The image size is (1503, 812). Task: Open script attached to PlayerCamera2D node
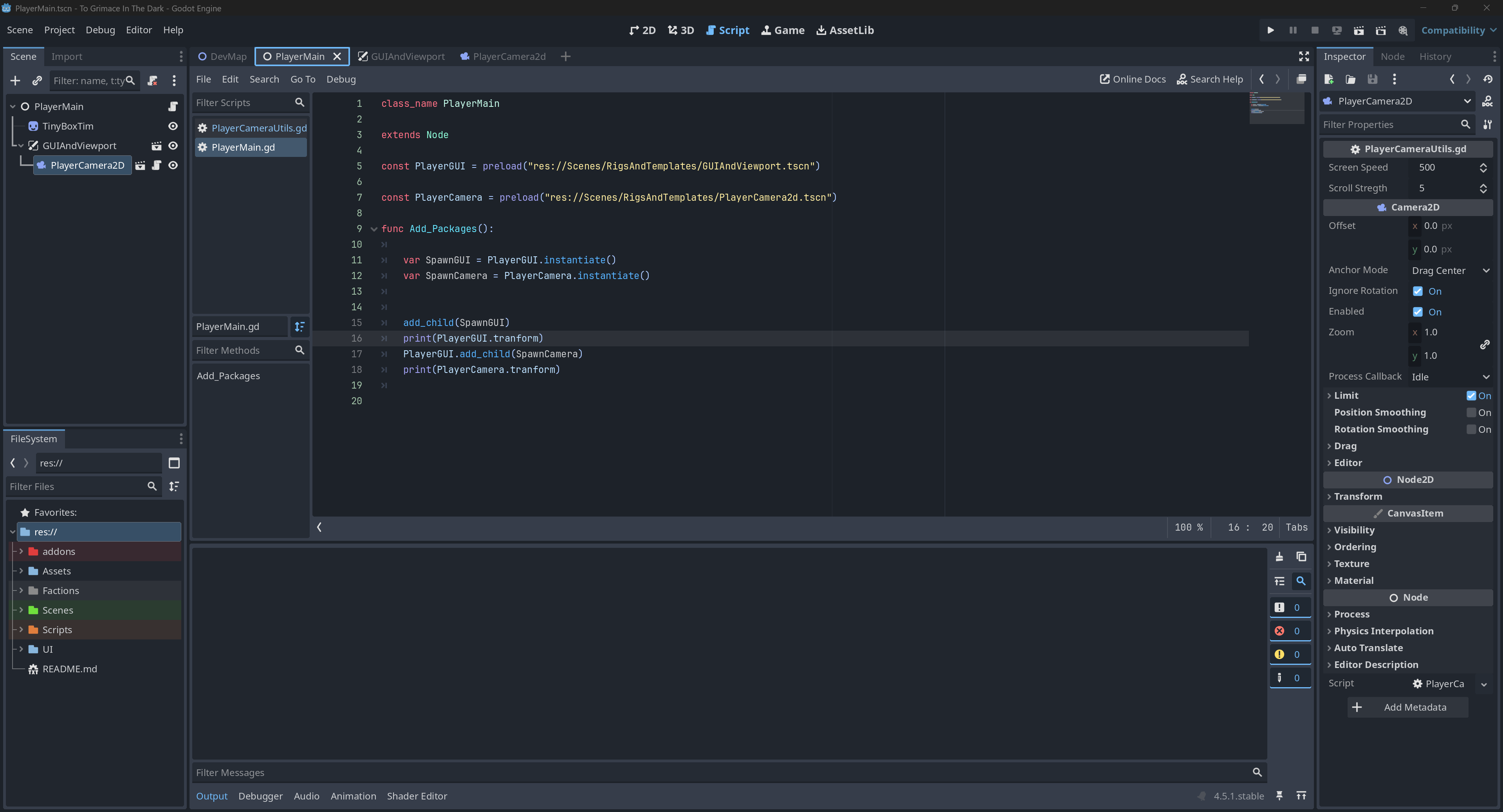click(156, 166)
